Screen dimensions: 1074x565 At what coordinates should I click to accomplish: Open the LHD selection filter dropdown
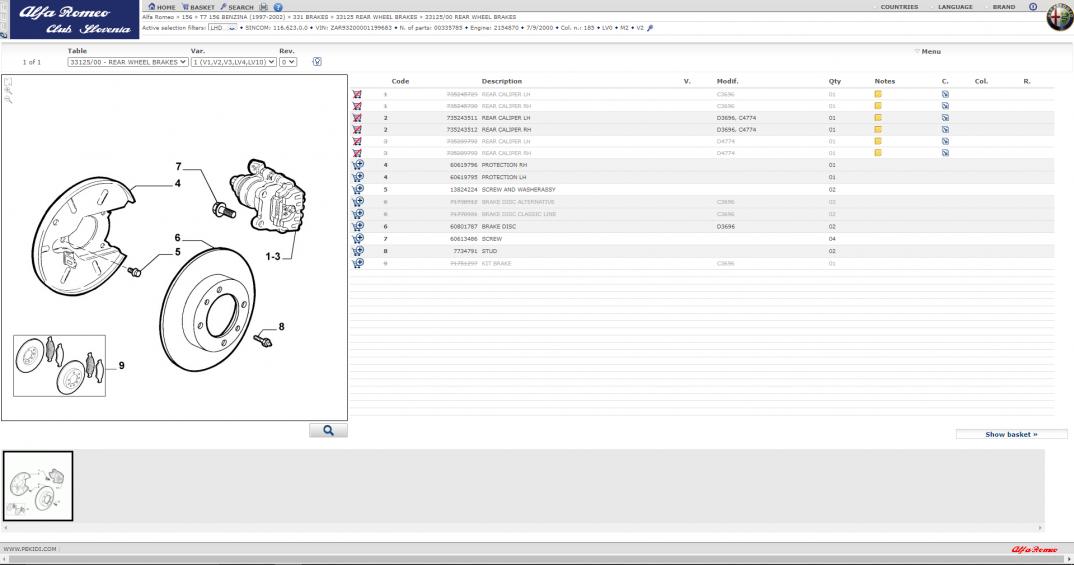223,28
